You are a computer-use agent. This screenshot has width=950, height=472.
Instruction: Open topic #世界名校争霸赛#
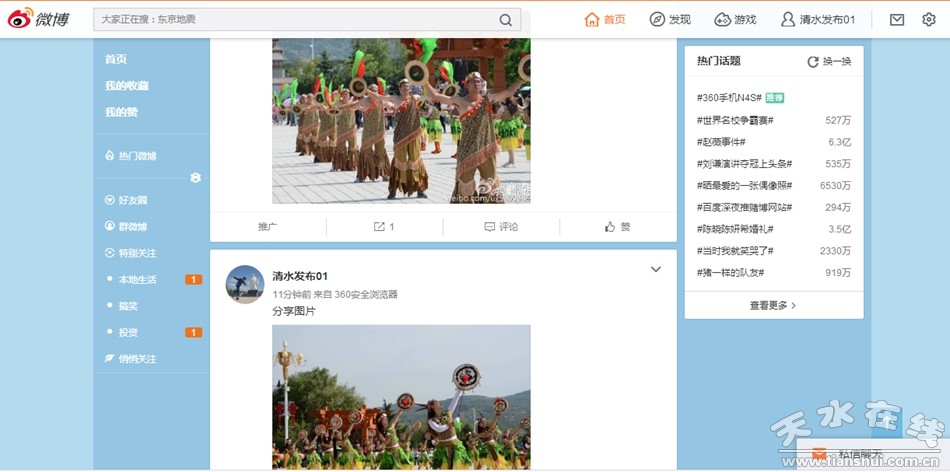pos(735,121)
